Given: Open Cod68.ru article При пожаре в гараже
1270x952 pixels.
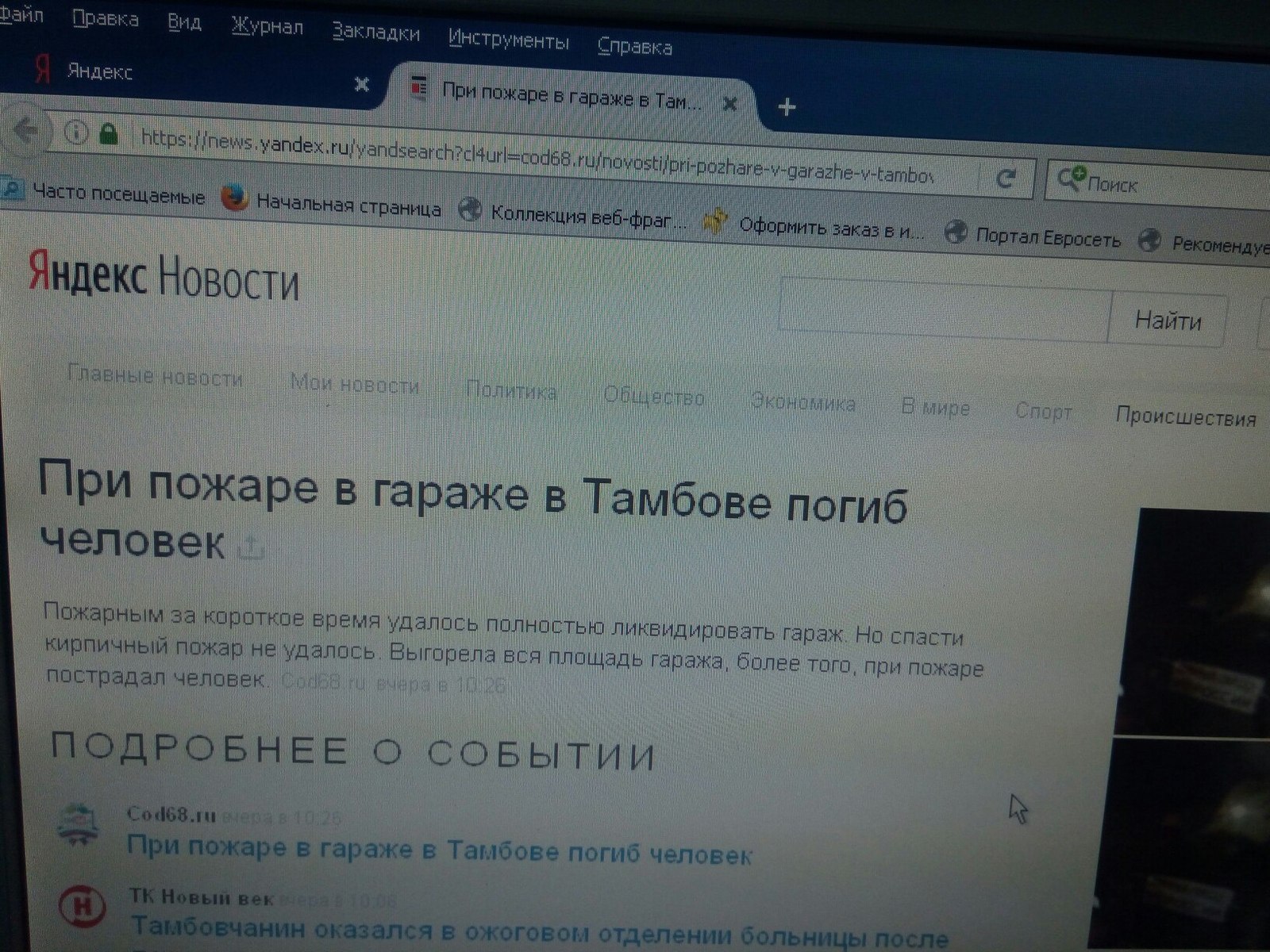Looking at the screenshot, I should pyautogui.click(x=439, y=850).
